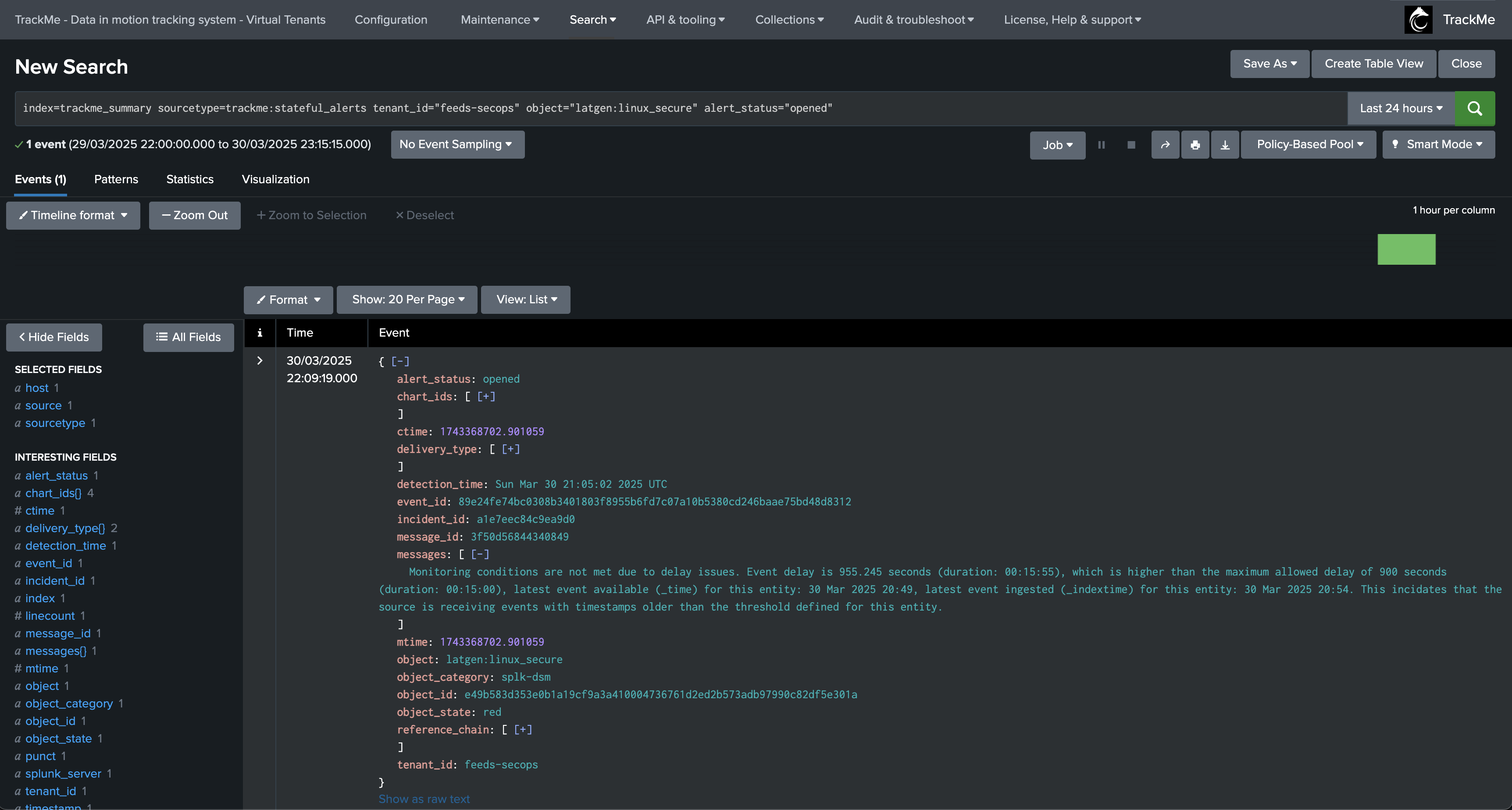
Task: Export results download icon
Action: [x=1225, y=145]
